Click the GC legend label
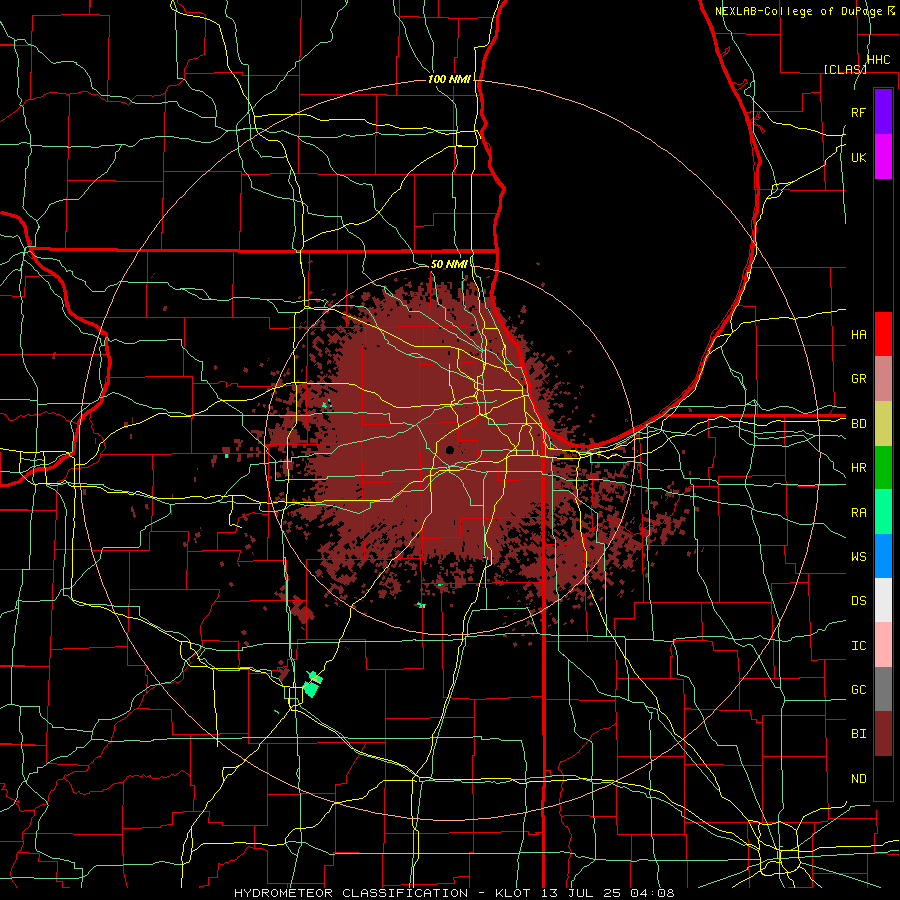 coord(859,690)
